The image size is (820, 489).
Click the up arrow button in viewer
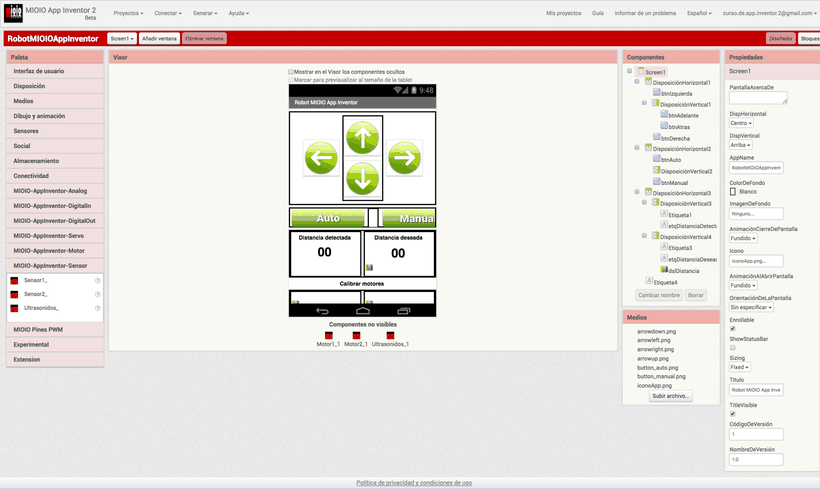[362, 138]
